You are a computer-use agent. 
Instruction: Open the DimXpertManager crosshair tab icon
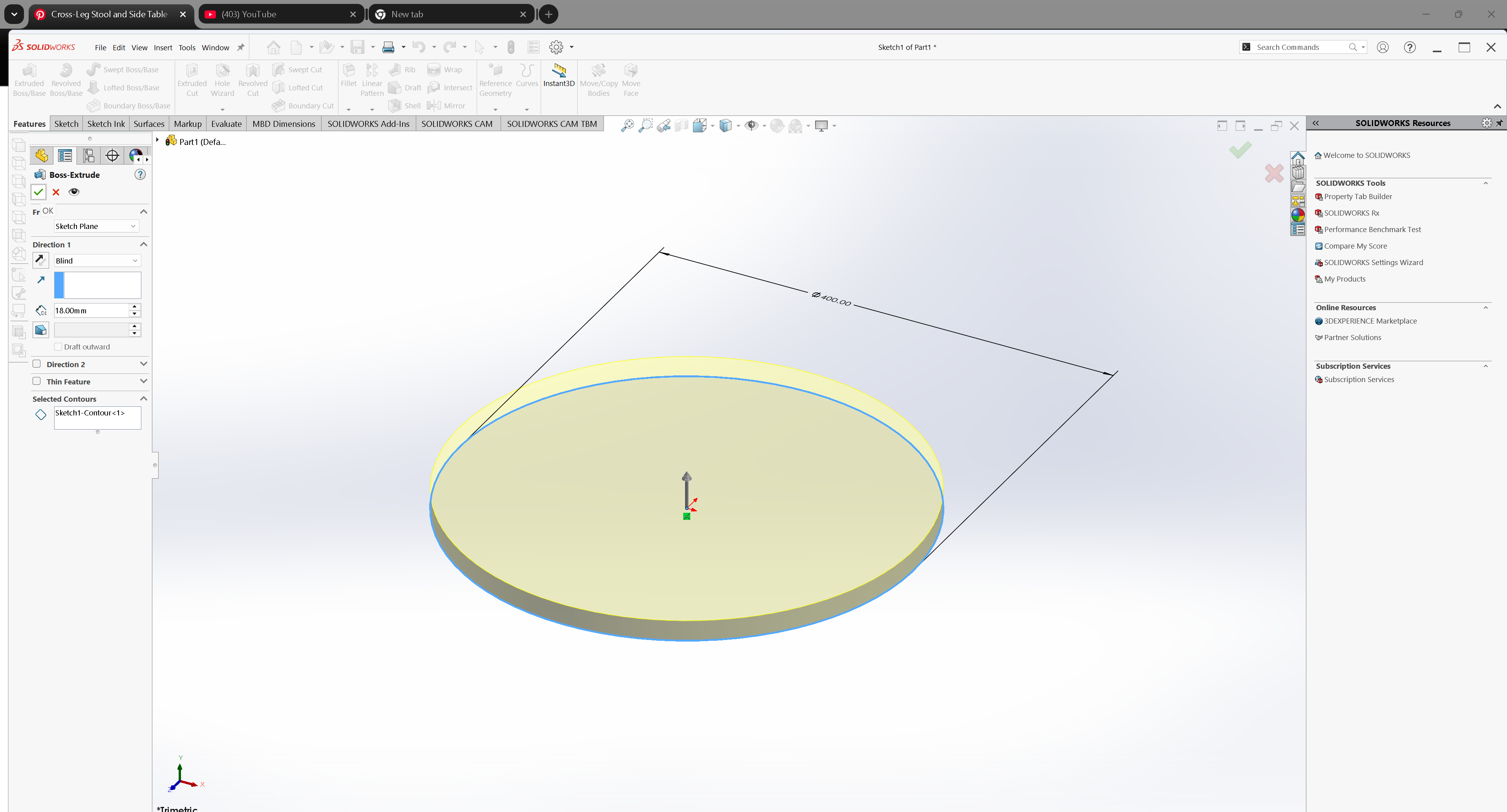(x=112, y=155)
